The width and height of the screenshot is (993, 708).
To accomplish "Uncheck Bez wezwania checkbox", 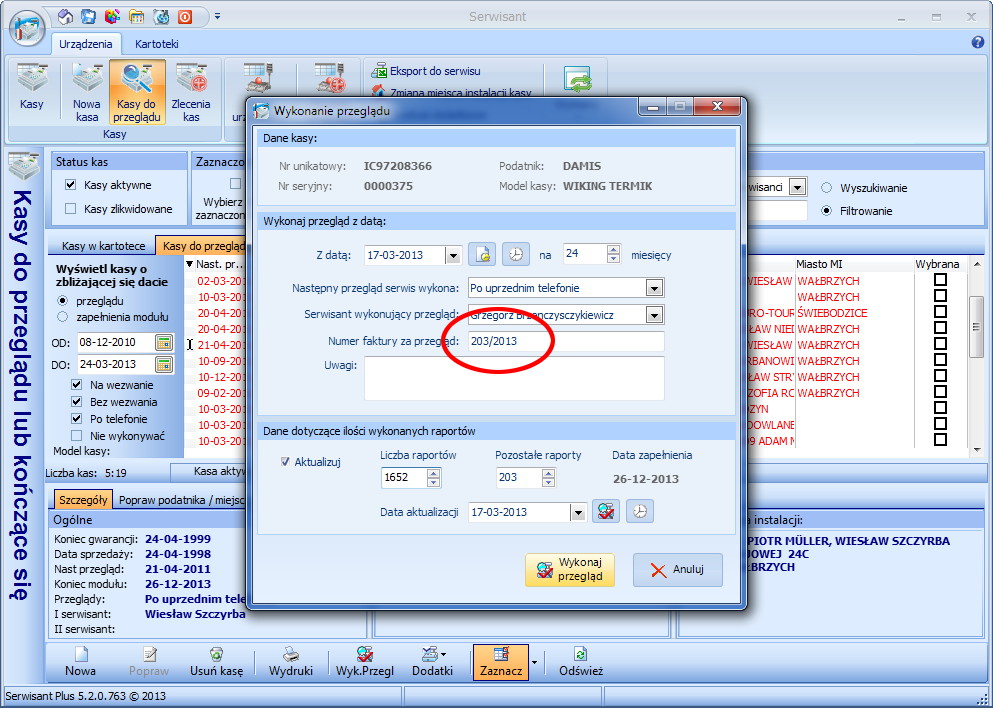I will point(77,401).
